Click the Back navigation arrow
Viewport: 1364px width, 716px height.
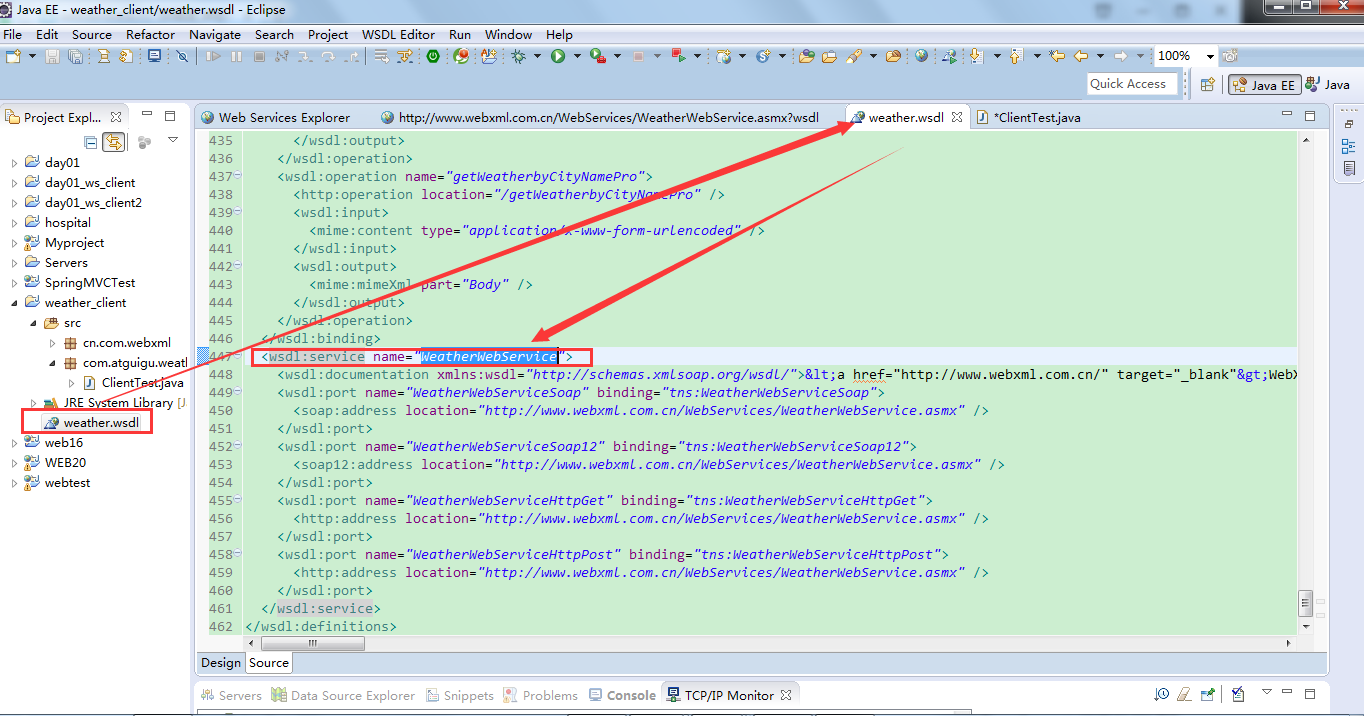[x=1080, y=57]
